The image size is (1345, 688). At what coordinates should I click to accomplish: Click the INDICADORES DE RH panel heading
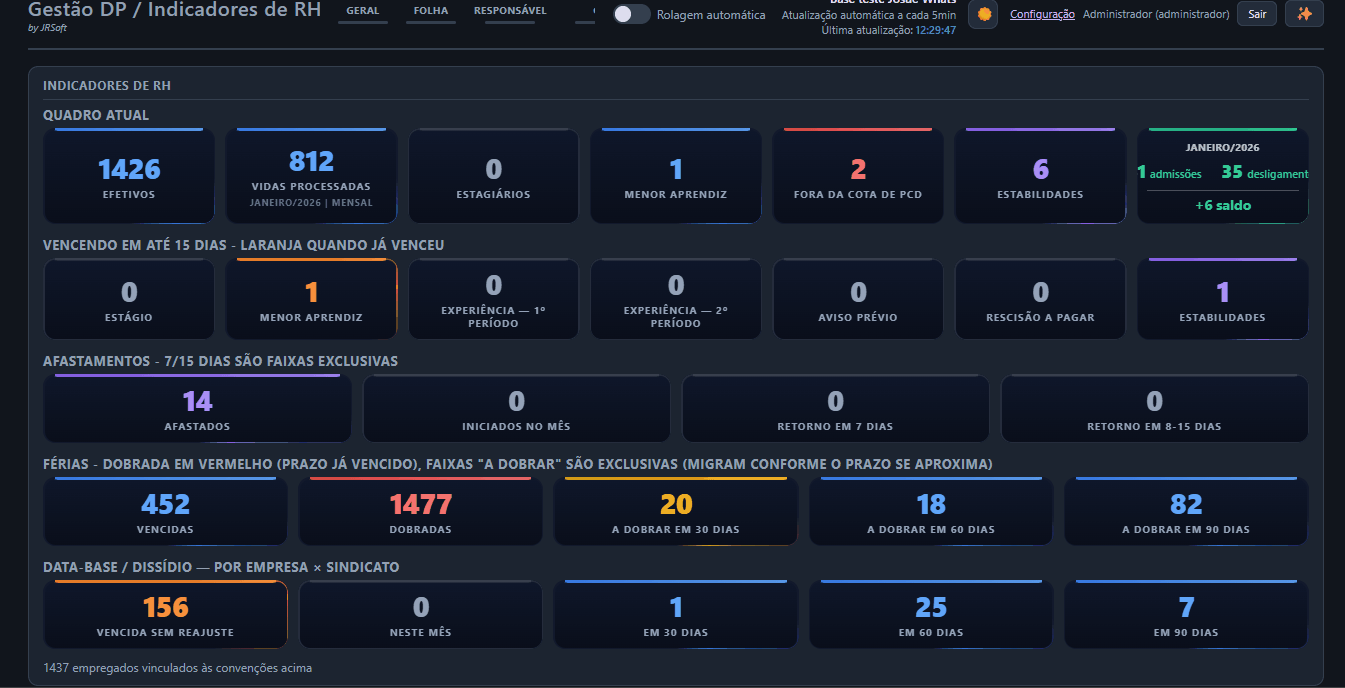tap(107, 86)
